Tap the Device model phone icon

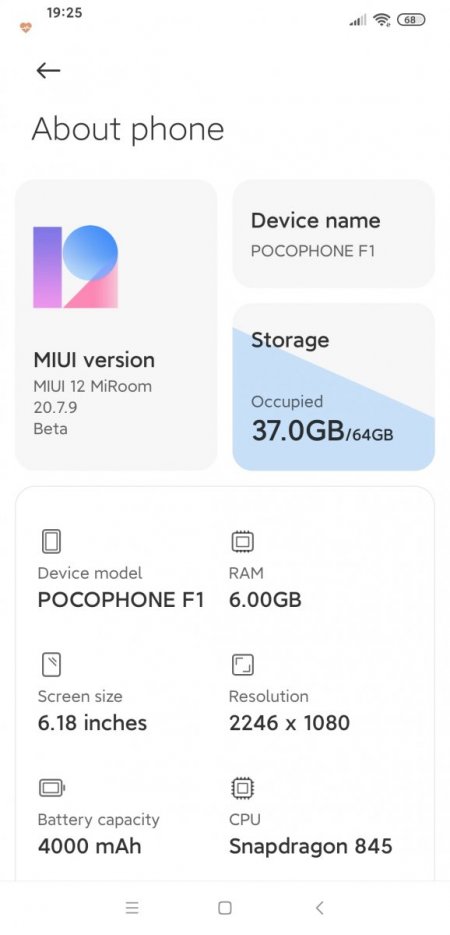point(51,542)
